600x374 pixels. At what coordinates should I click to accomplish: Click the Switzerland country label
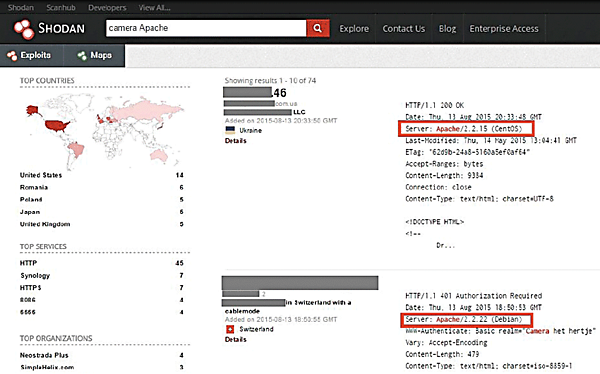click(x=256, y=329)
